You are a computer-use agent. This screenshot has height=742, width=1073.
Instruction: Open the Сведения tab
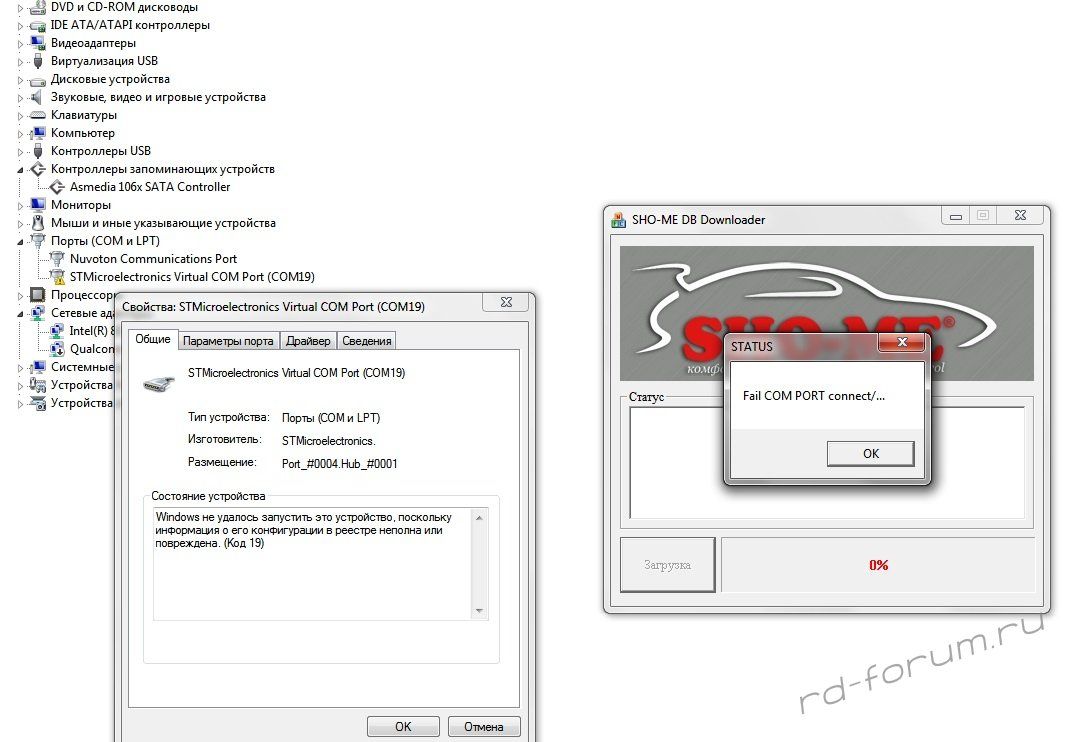point(367,341)
